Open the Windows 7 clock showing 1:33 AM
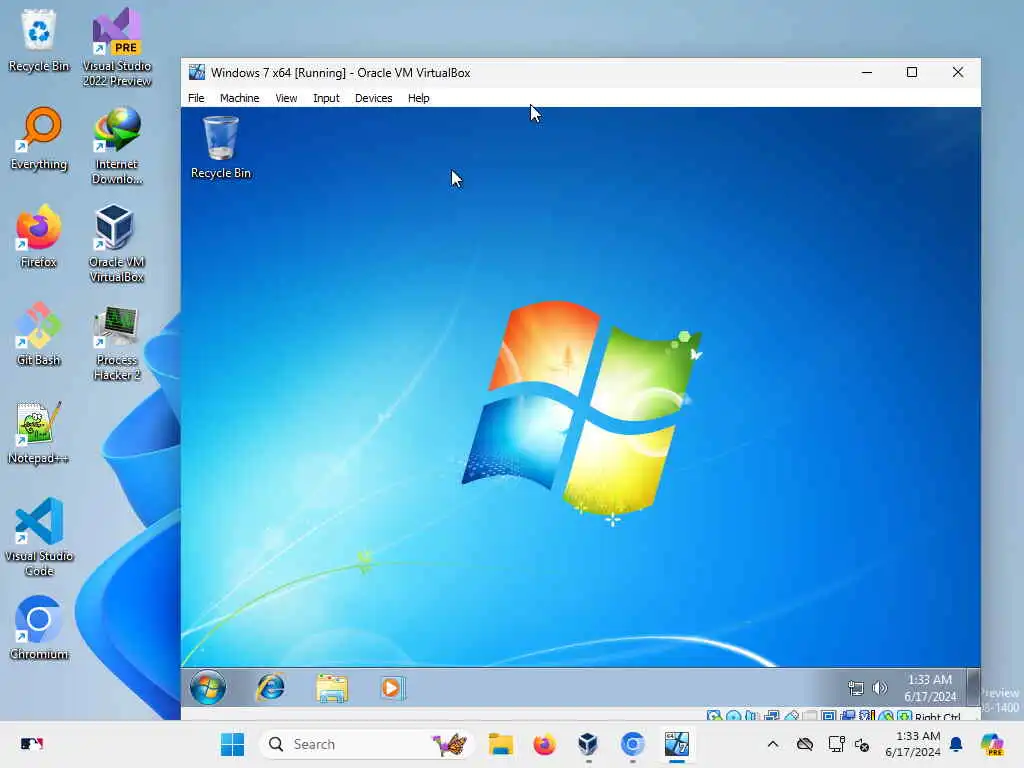Viewport: 1024px width, 768px height. coord(930,688)
